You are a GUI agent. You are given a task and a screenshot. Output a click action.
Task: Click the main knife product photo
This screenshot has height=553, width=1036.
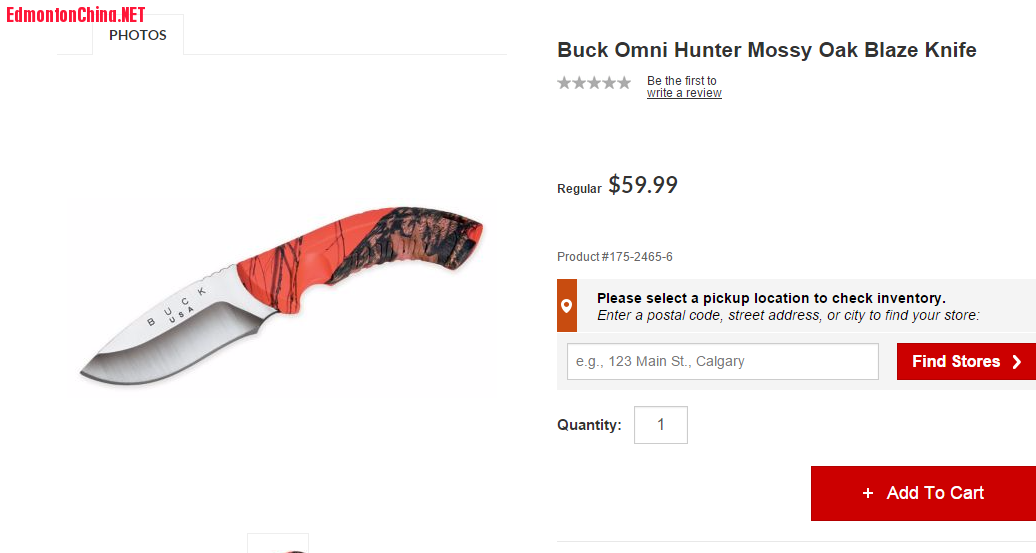coord(282,297)
